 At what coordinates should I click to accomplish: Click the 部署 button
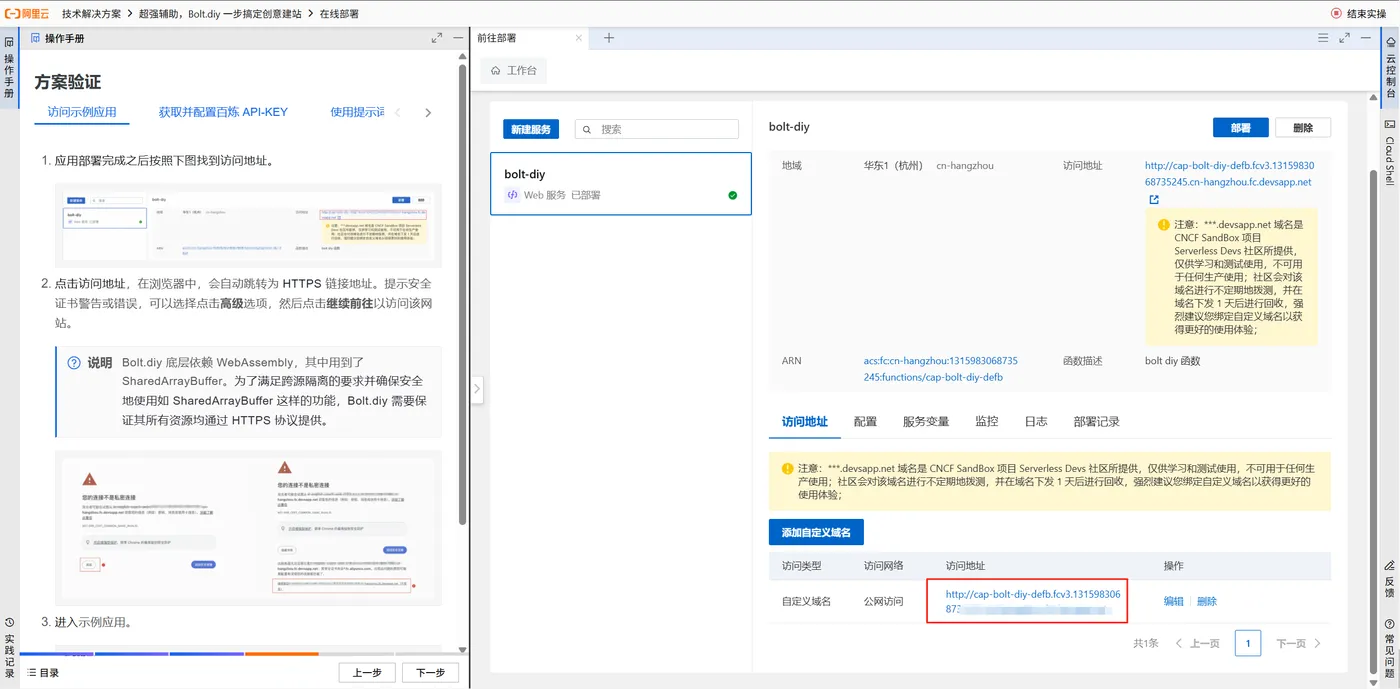1240,128
